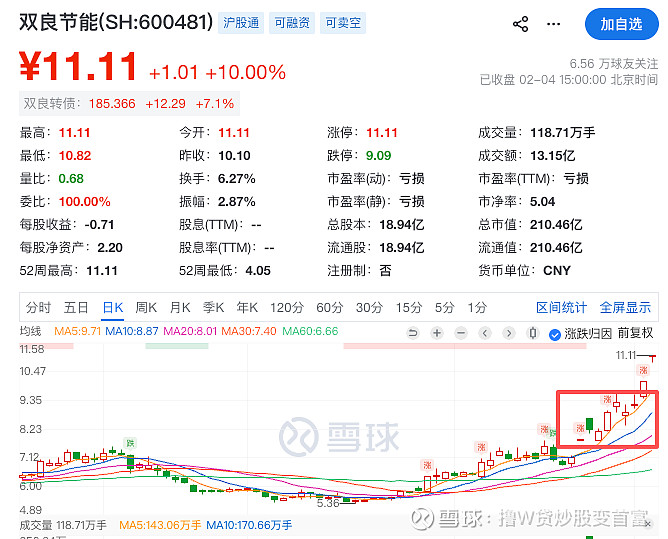
Task: Click the 可卖空 tag
Action: 343,23
